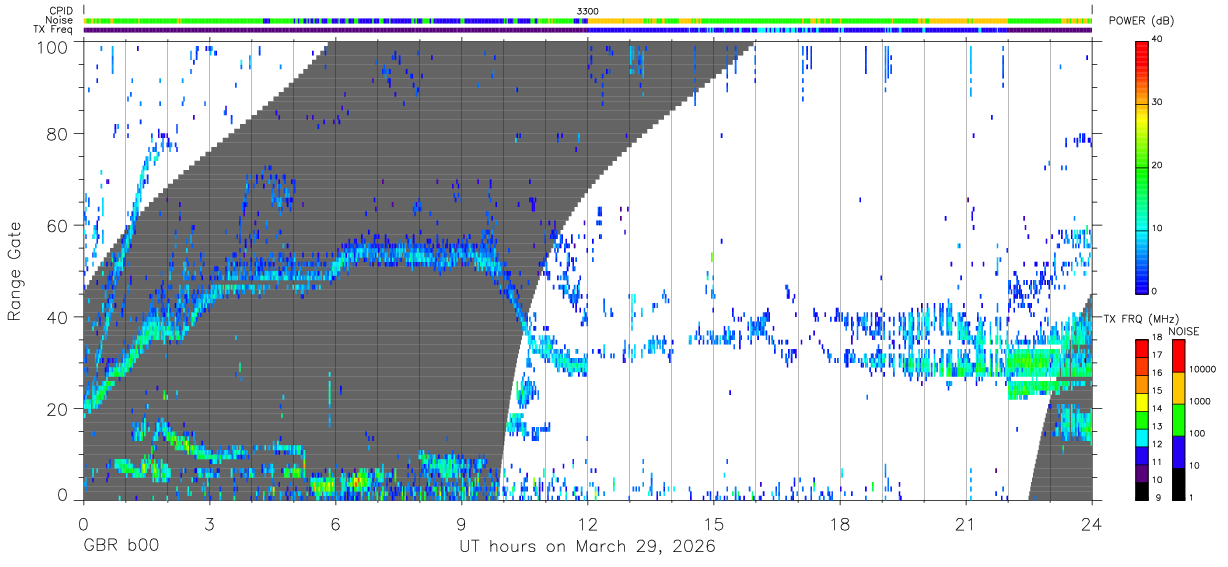Click UT hours axis tick 12
This screenshot has width=1228, height=567.
587,523
